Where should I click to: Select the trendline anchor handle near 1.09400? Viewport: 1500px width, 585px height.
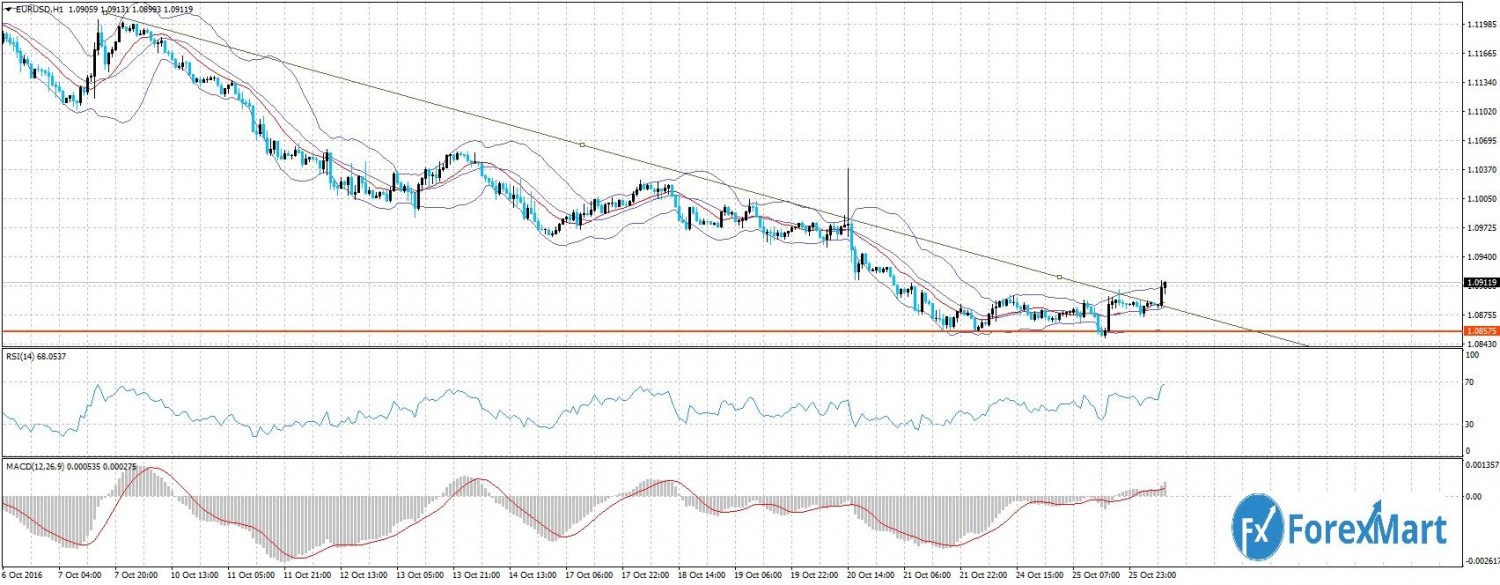[x=1059, y=276]
